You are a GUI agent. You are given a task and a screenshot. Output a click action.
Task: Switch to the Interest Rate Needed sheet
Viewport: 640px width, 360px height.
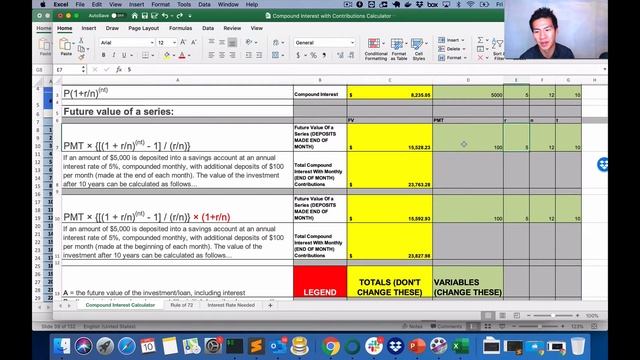[x=231, y=305]
